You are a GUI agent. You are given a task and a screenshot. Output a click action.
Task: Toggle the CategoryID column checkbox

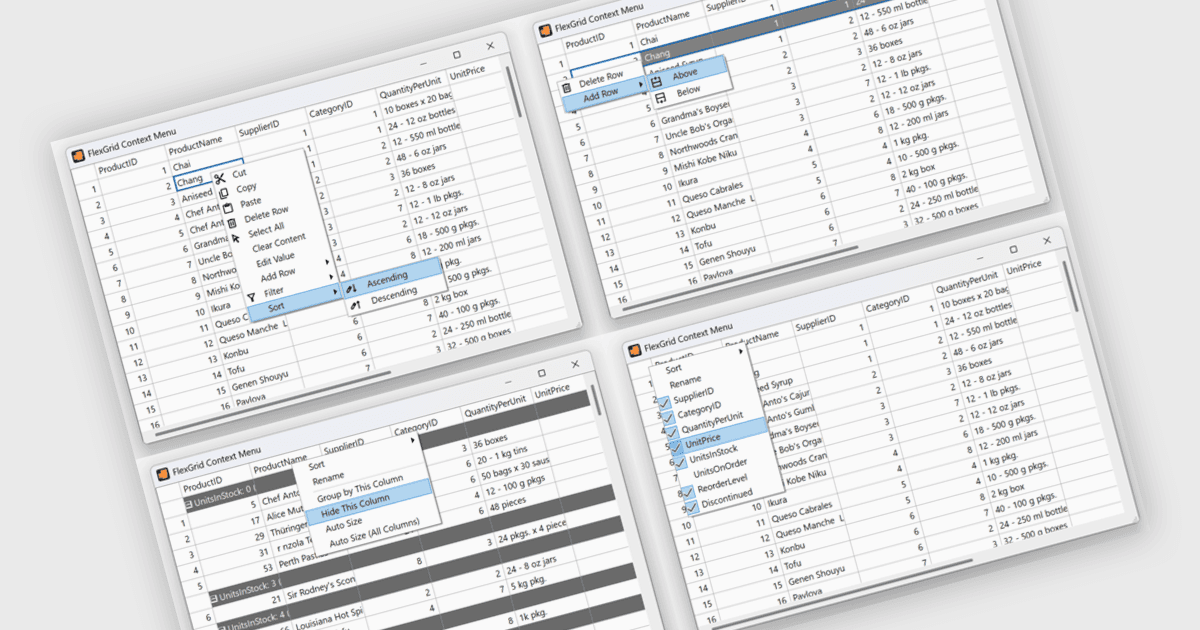click(x=668, y=416)
